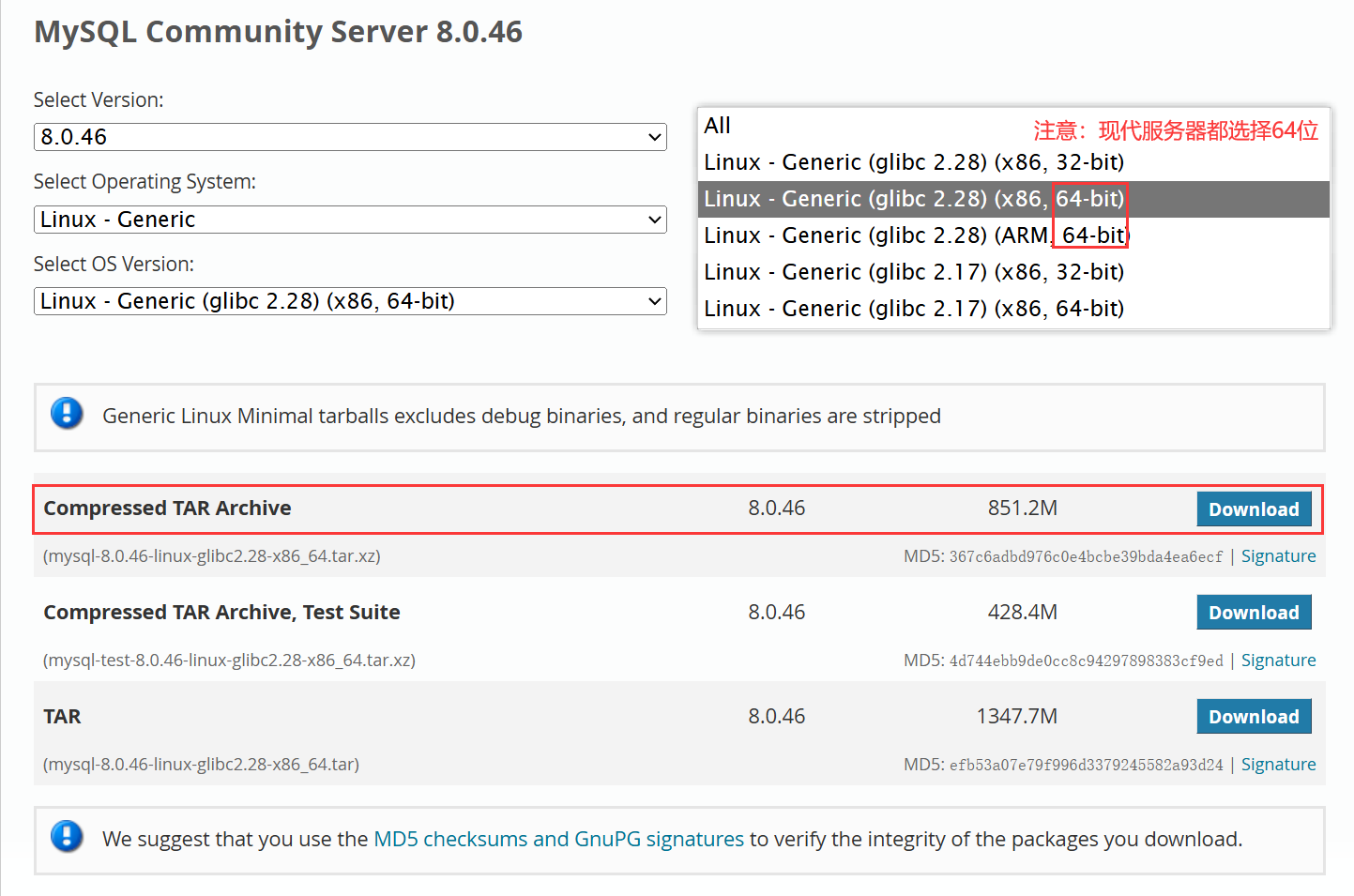The height and width of the screenshot is (896, 1354).
Task: Download the Compressed TAR Archive 851.2M
Action: coord(1254,509)
